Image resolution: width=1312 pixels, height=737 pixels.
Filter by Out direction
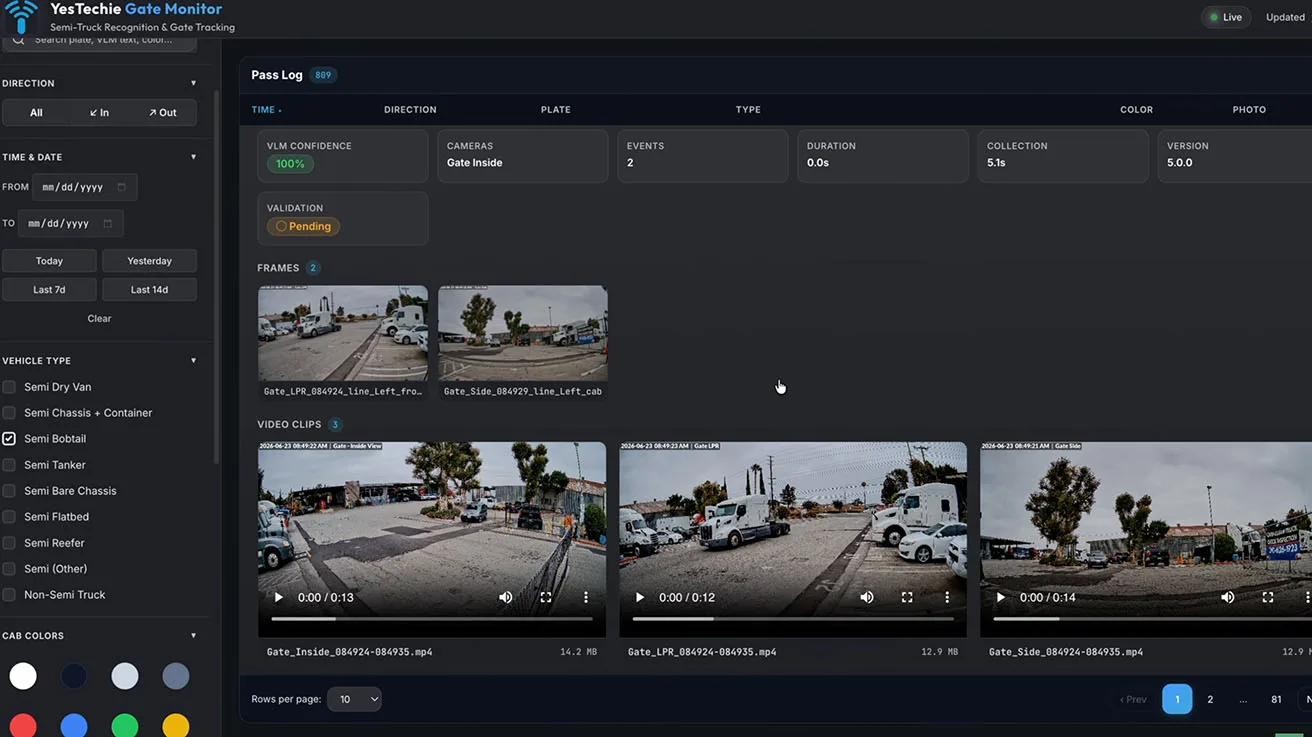(162, 113)
